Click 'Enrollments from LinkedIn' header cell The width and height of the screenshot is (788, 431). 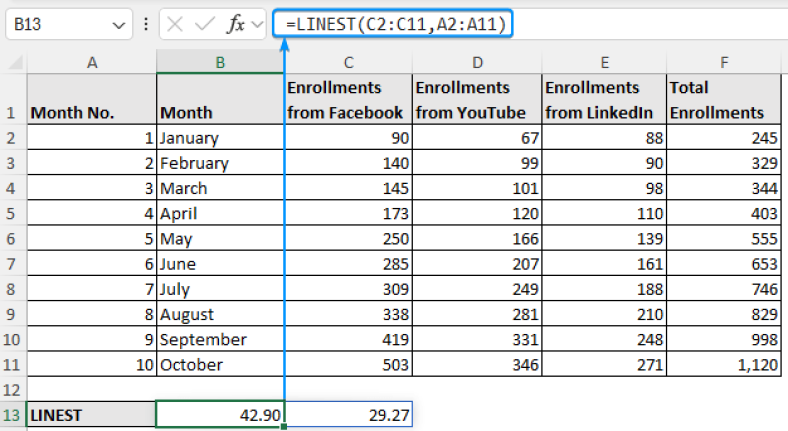(x=605, y=99)
